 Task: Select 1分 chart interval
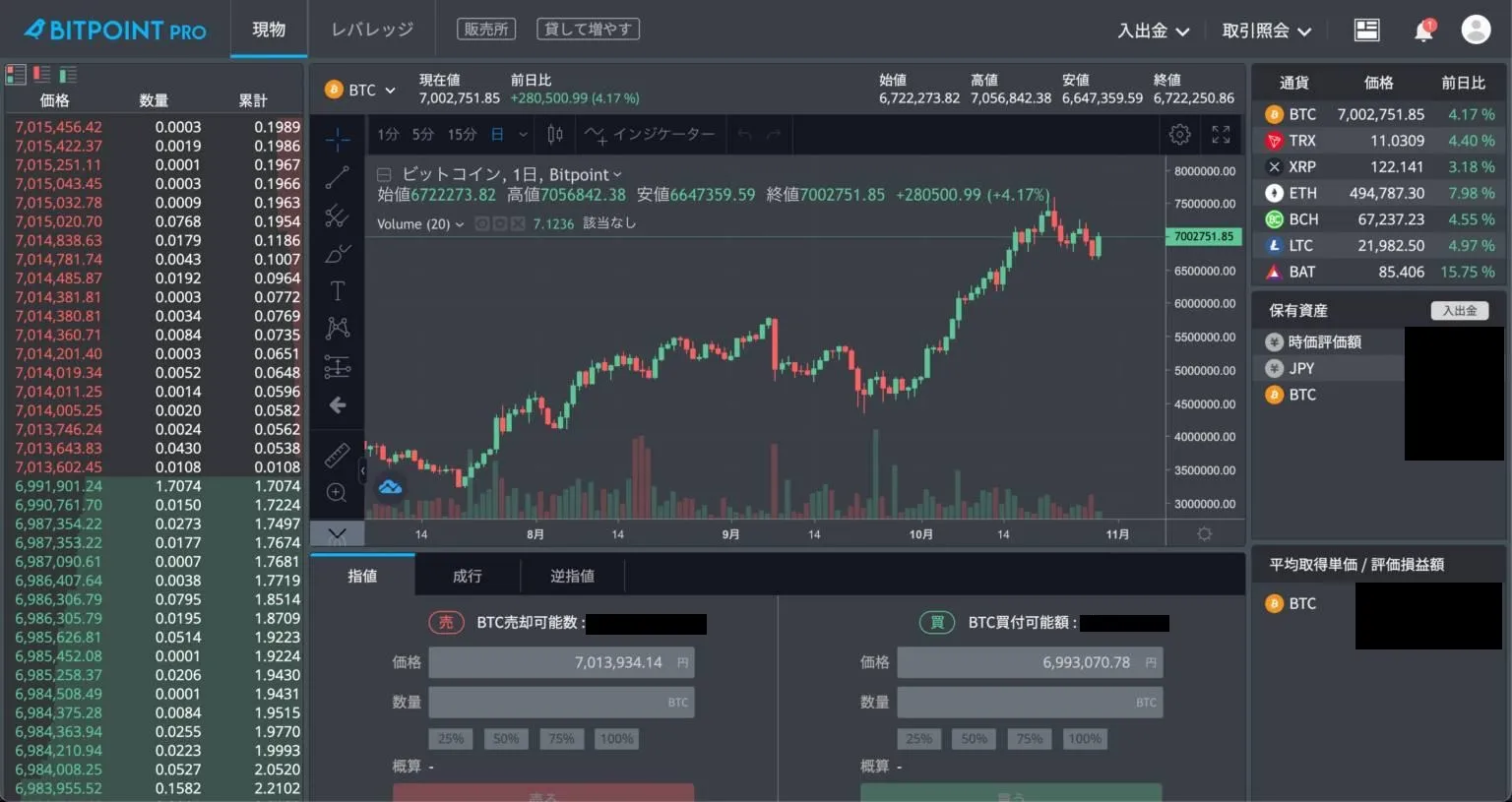click(388, 134)
